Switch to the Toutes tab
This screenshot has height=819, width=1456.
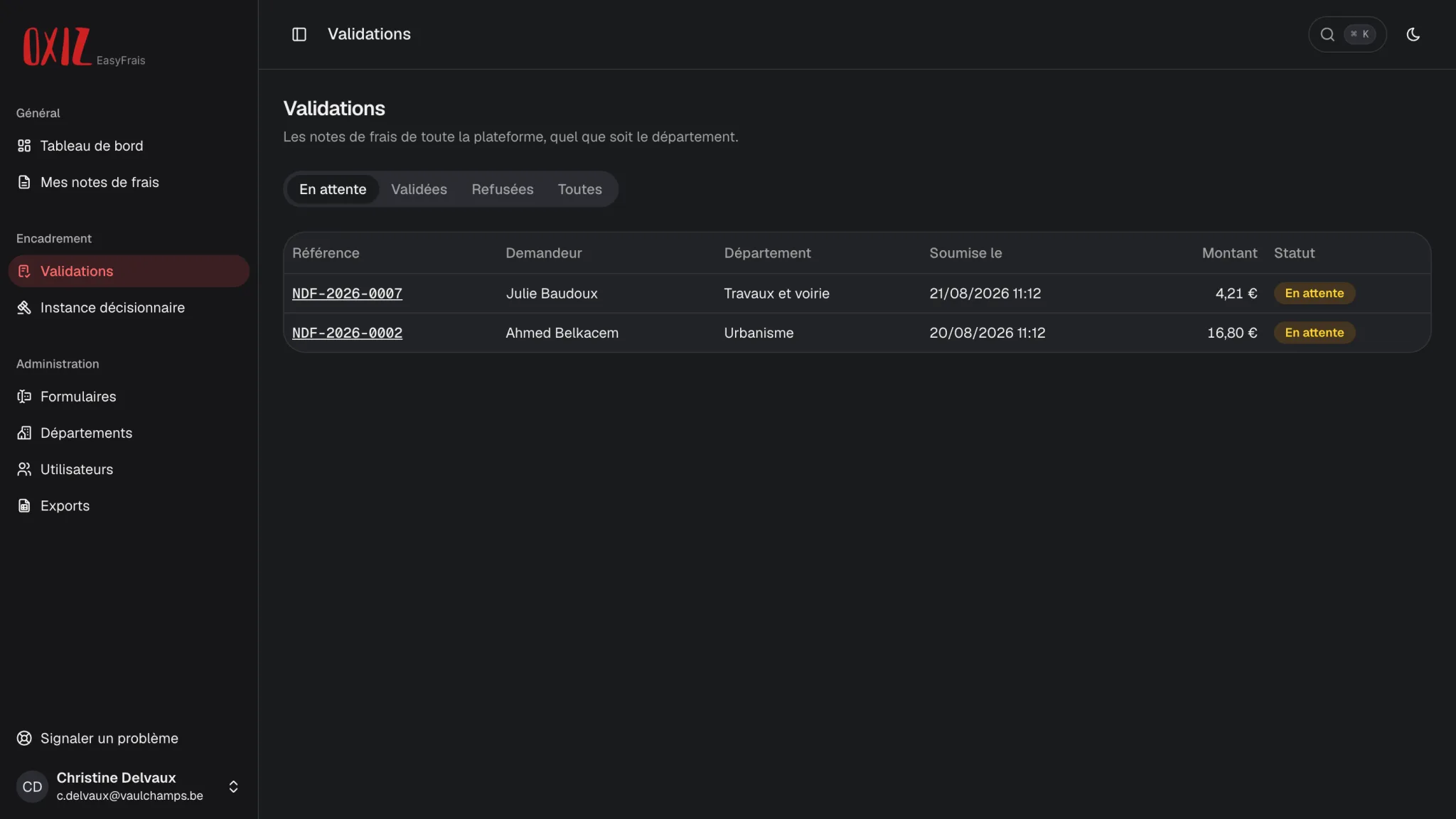pos(579,189)
